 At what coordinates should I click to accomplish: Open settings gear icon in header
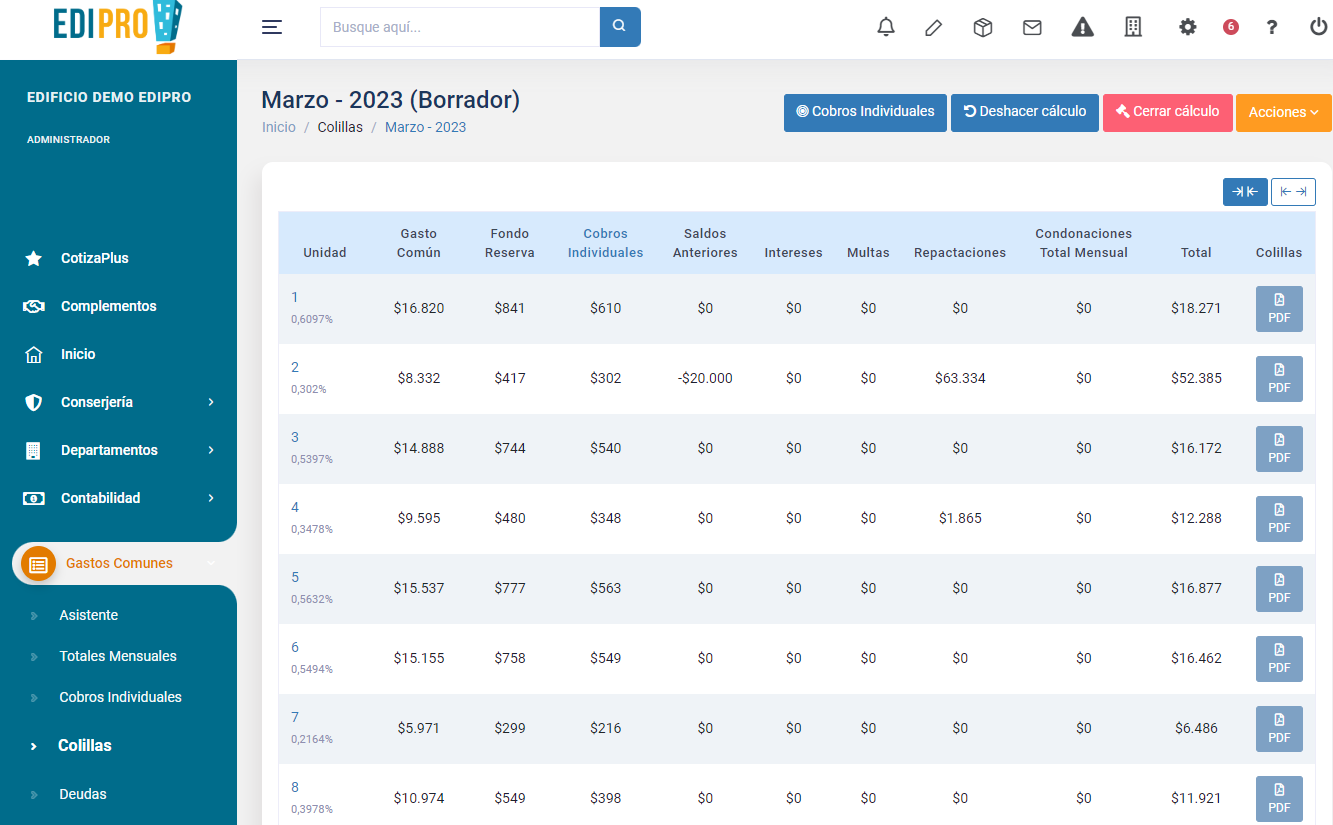coord(1188,27)
